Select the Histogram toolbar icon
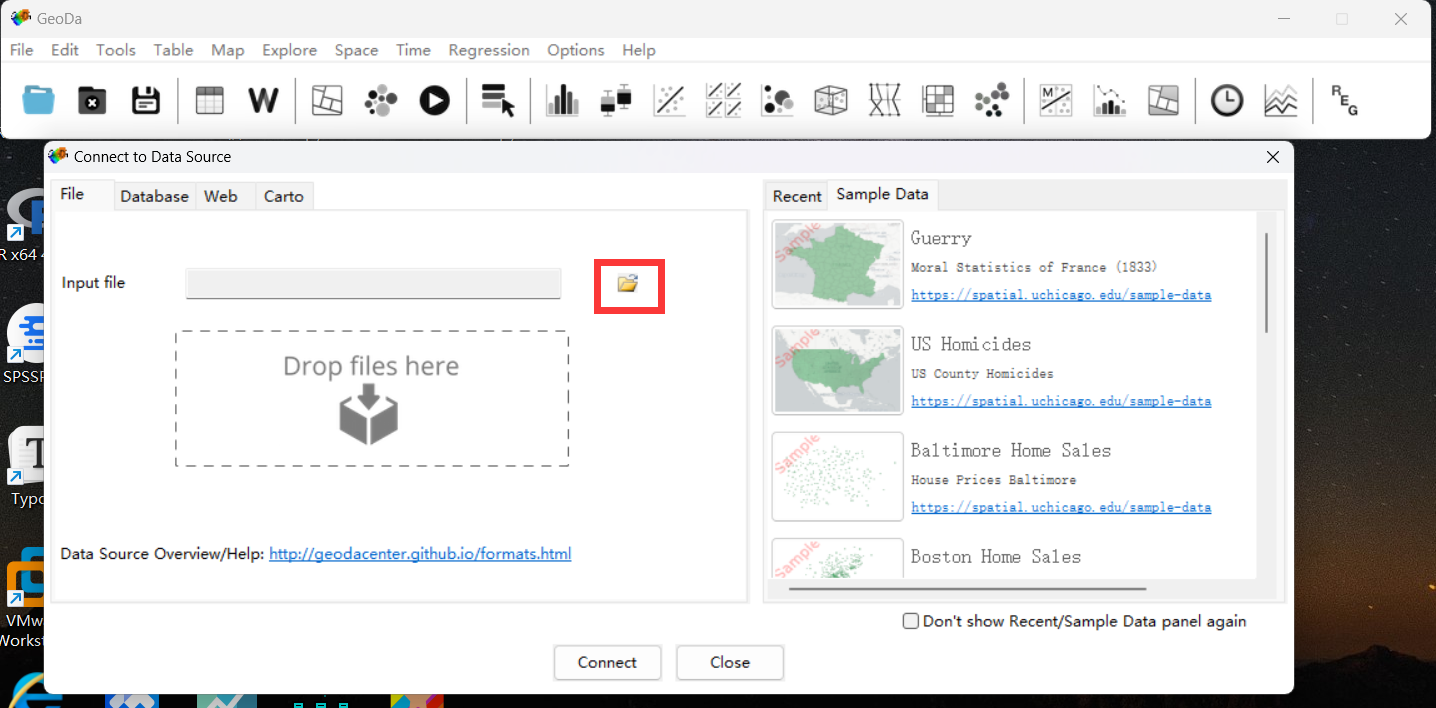Screen dimensions: 1436x708 point(562,100)
